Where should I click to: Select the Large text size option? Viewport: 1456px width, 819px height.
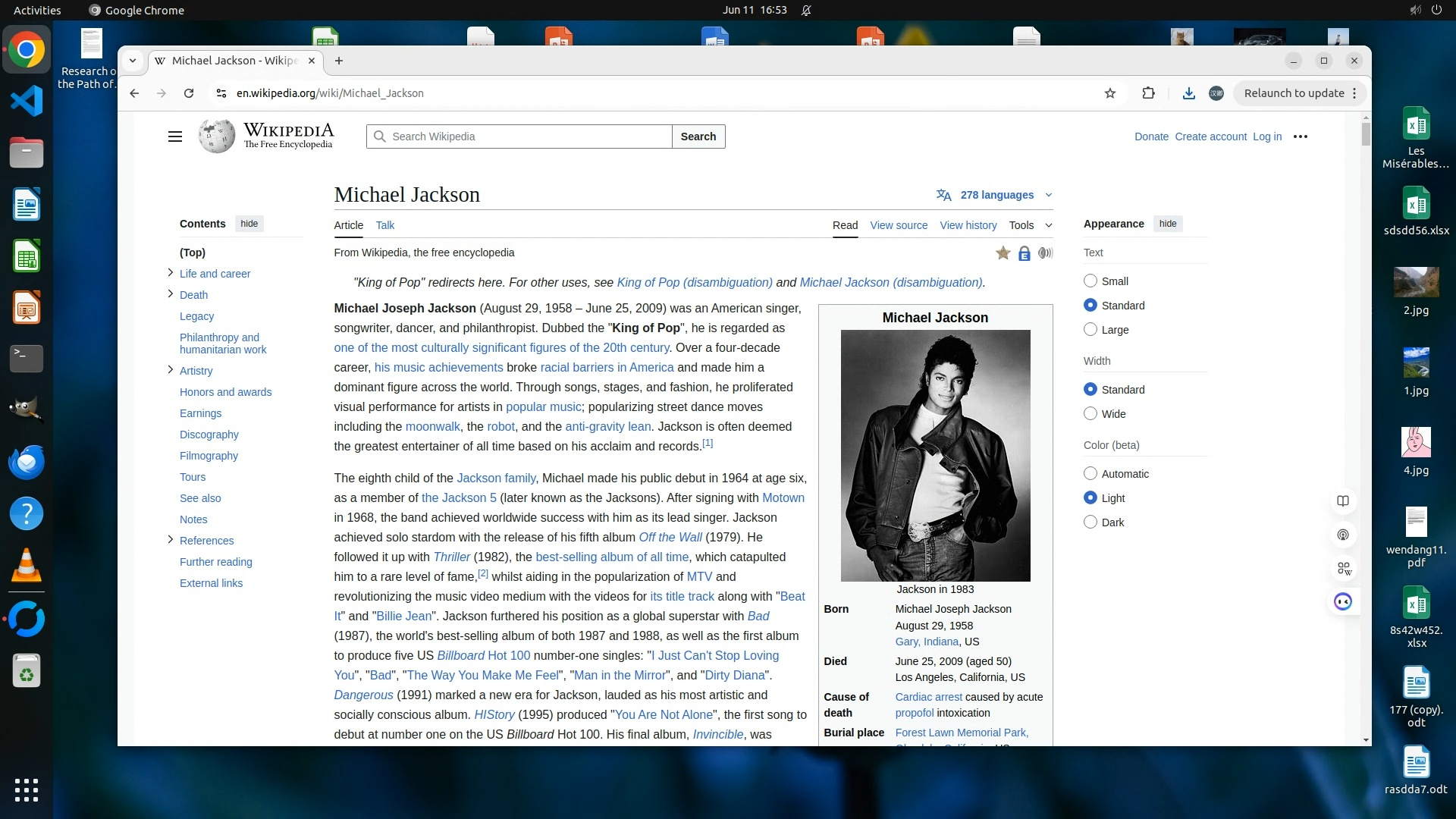[1090, 330]
